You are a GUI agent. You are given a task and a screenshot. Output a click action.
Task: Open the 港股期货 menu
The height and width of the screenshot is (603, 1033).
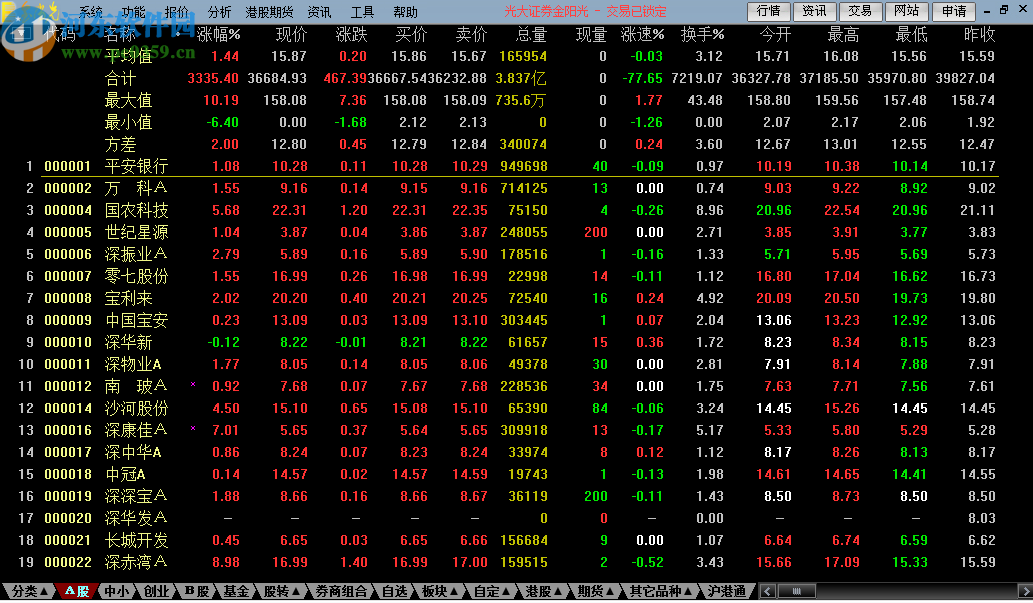pos(269,12)
